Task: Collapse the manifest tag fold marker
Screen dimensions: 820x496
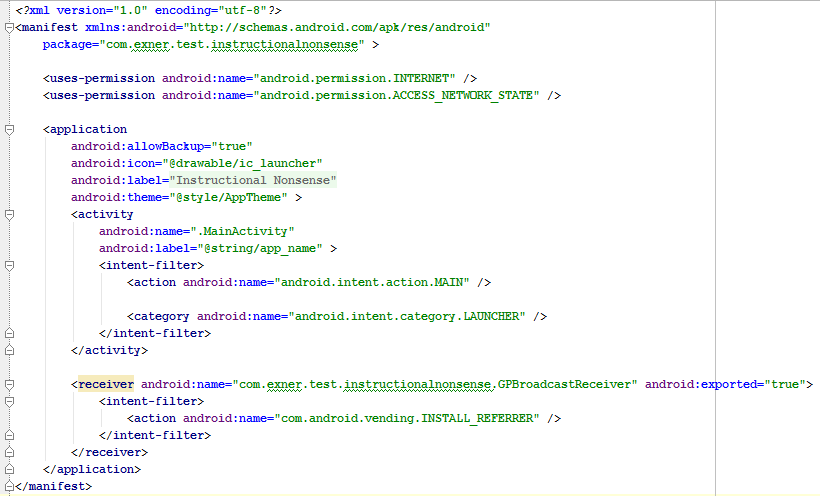Action: click(8, 28)
